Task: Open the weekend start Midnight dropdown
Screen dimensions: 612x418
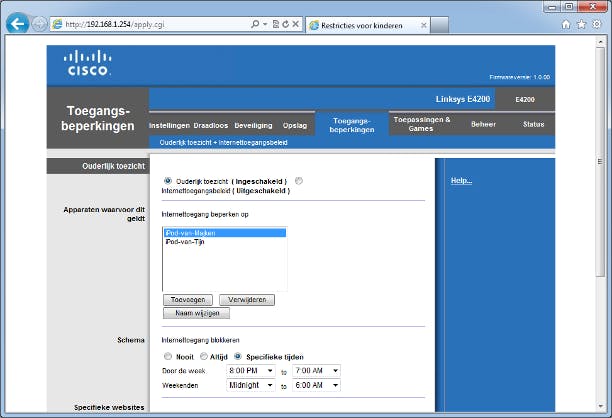Action: pyautogui.click(x=251, y=385)
